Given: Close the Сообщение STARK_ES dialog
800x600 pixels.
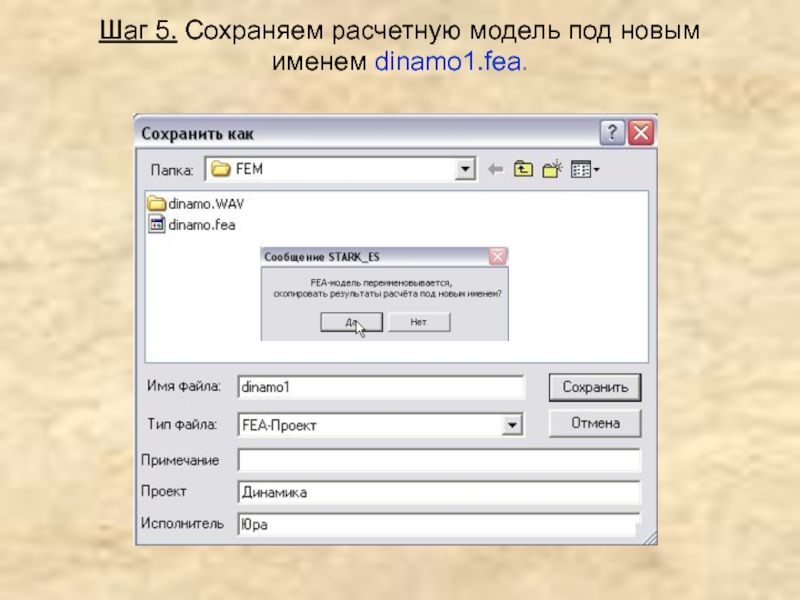Looking at the screenshot, I should (497, 256).
